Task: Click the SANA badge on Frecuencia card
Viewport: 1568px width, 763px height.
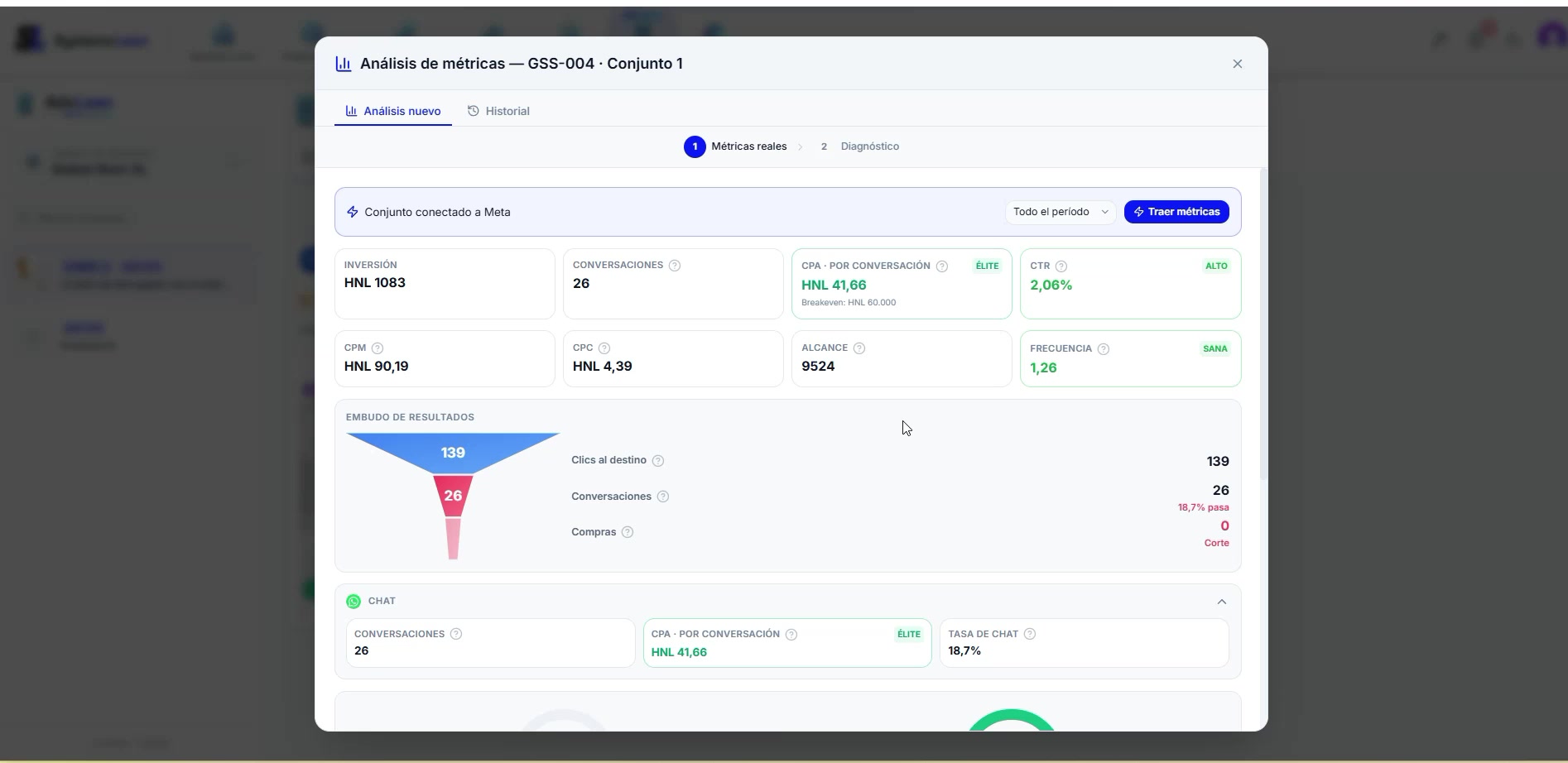Action: point(1215,348)
